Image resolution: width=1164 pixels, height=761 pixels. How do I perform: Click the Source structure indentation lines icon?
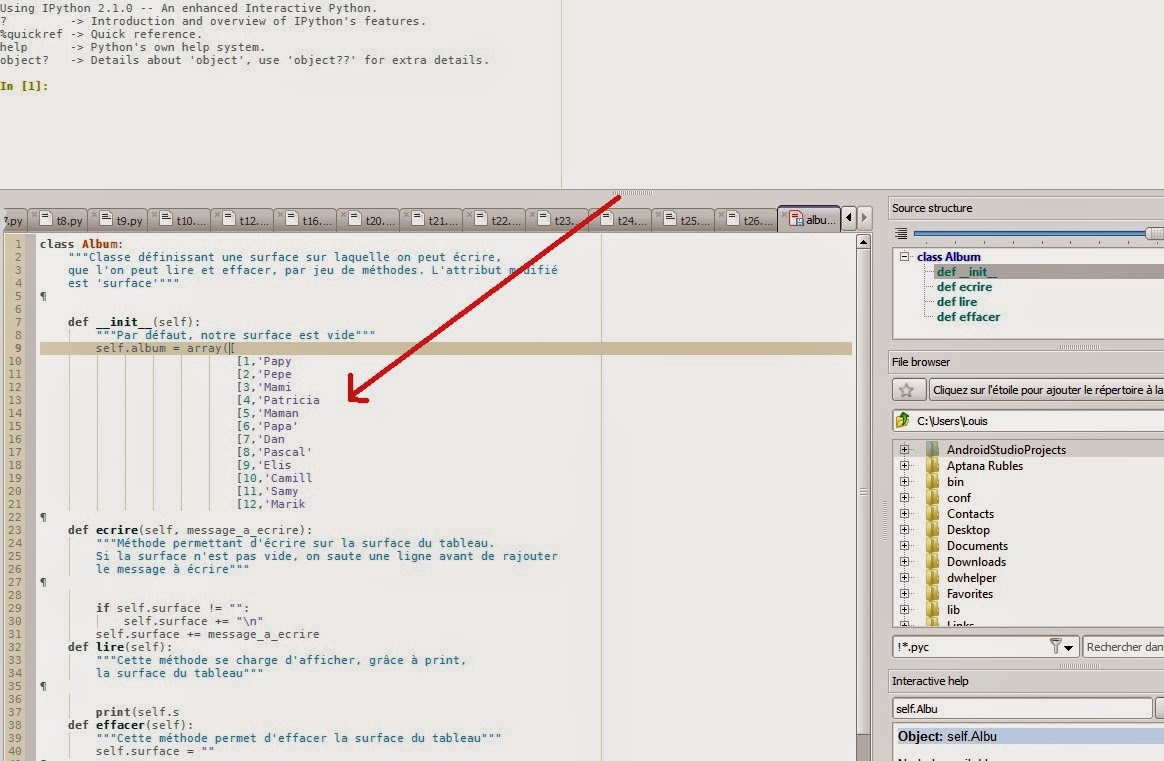pyautogui.click(x=900, y=233)
